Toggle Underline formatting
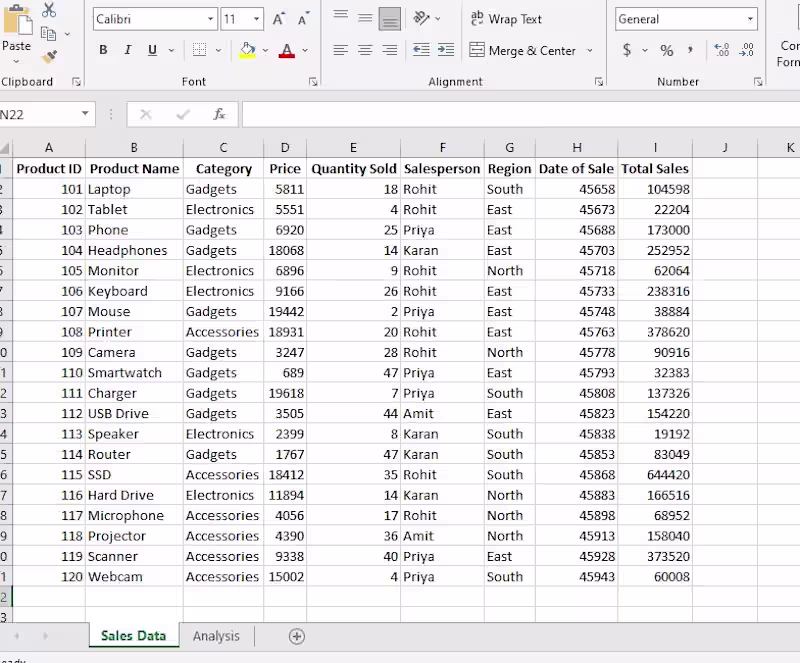Screen dimensions: 800x663 152,50
